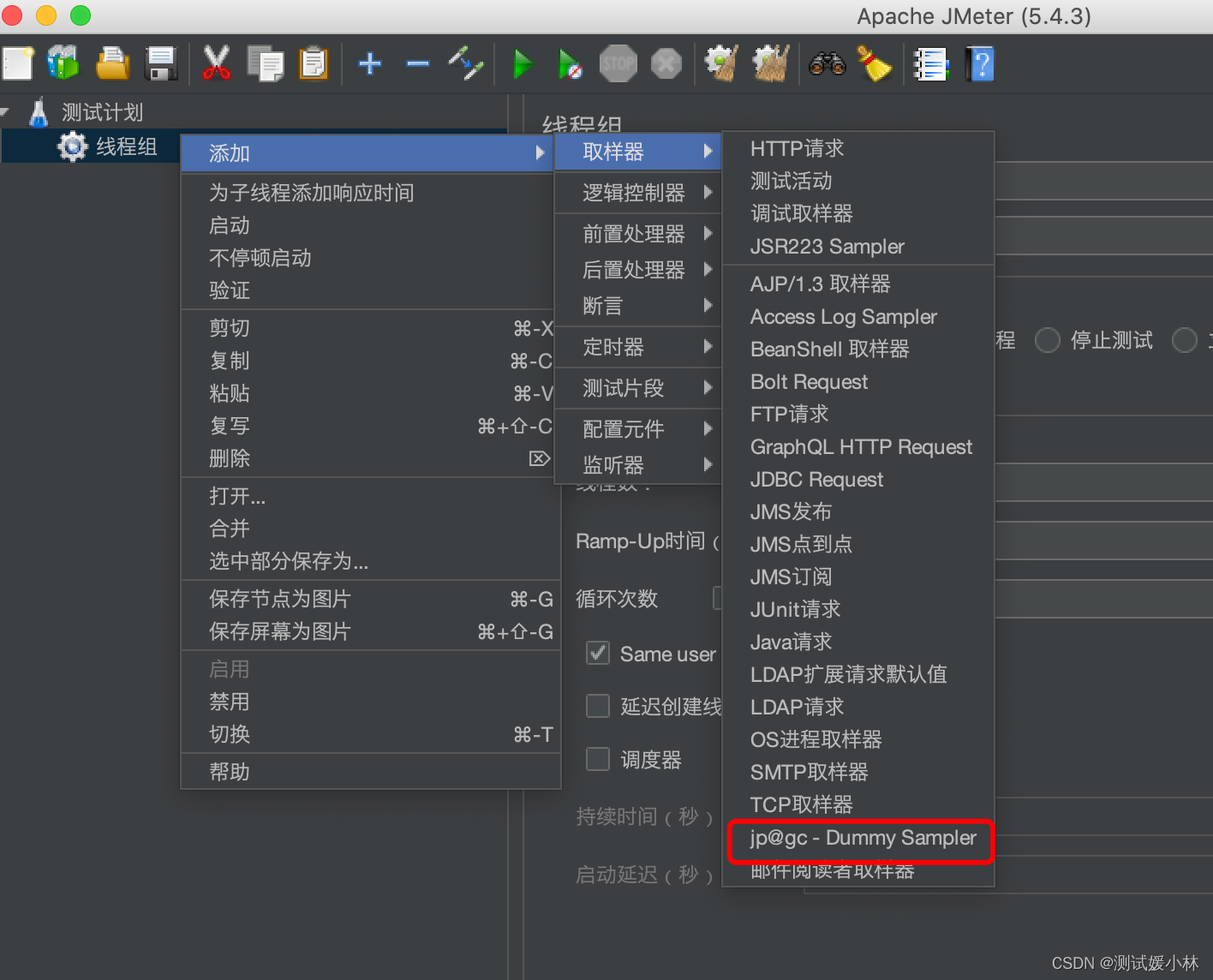Screen dimensions: 1213x980
Task: Click 验证 menu item
Action: coord(371,290)
